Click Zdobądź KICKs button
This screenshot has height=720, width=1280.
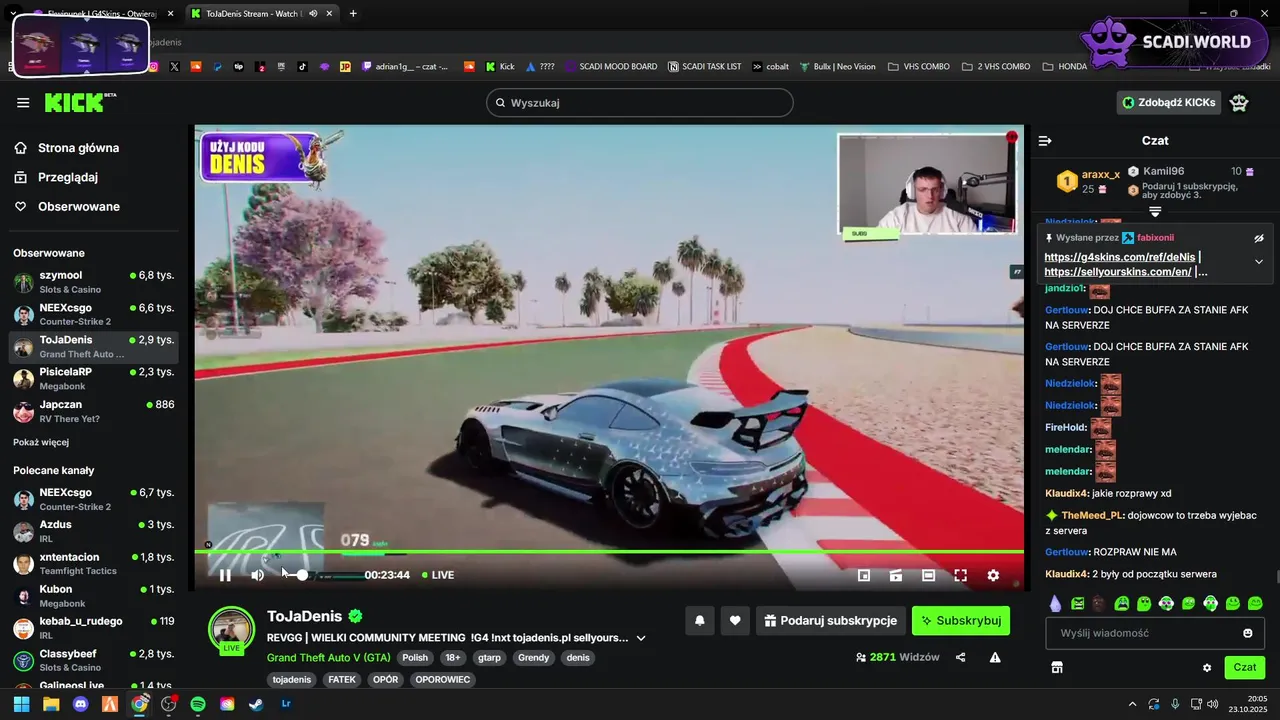pos(1169,102)
